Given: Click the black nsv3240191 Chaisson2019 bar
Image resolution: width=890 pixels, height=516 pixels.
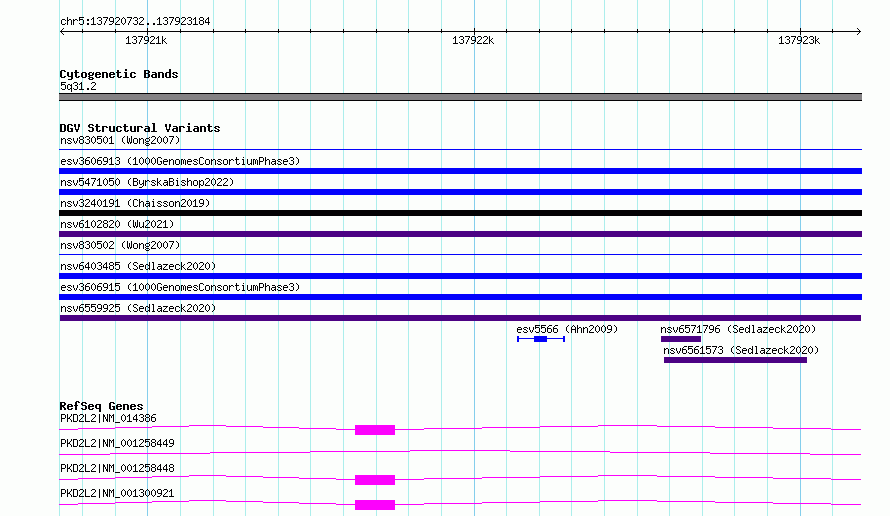Looking at the screenshot, I should point(460,213).
